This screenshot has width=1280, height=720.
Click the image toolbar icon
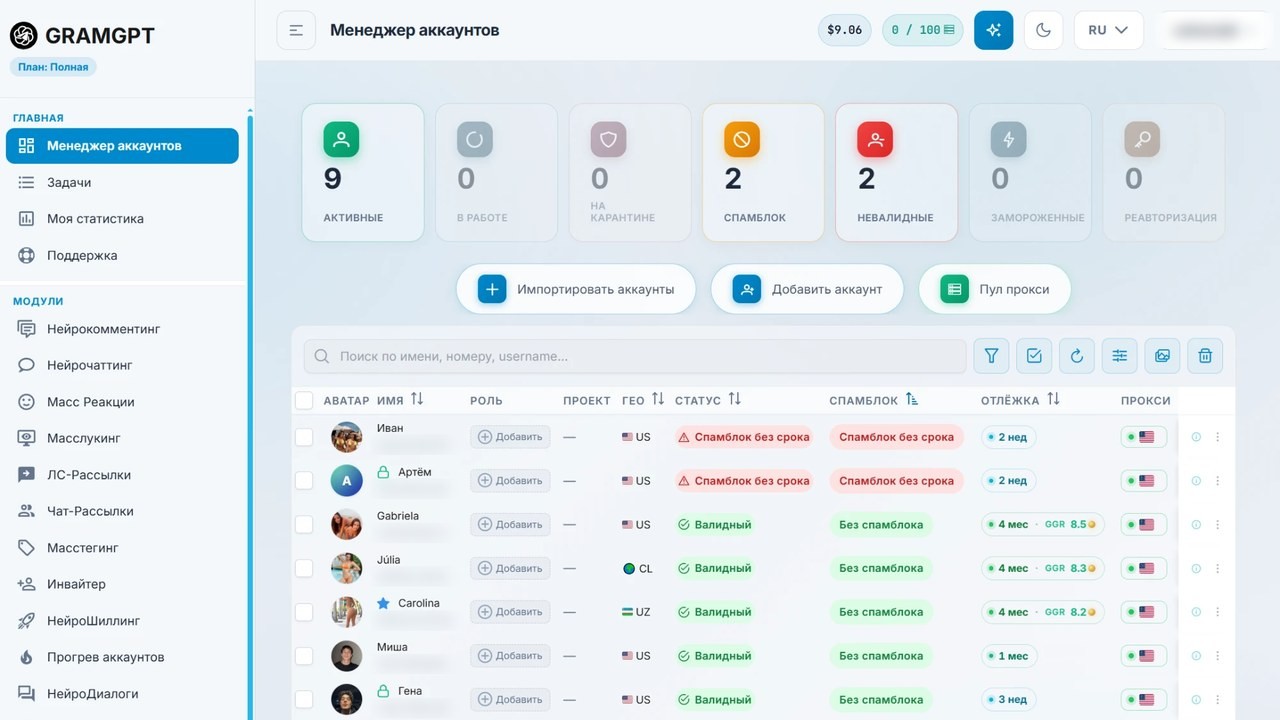tap(1162, 355)
